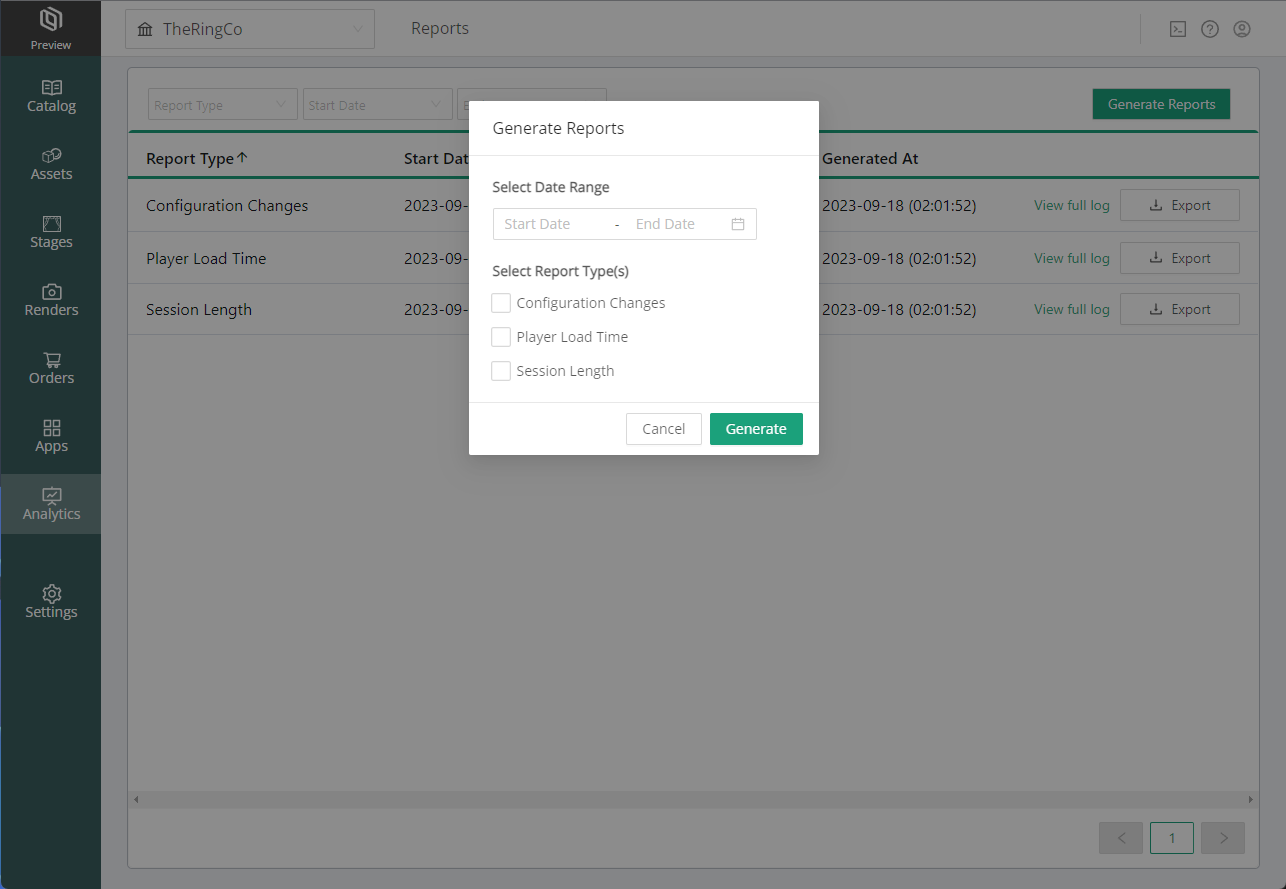Open Renders camera icon
This screenshot has width=1286, height=889.
51,292
